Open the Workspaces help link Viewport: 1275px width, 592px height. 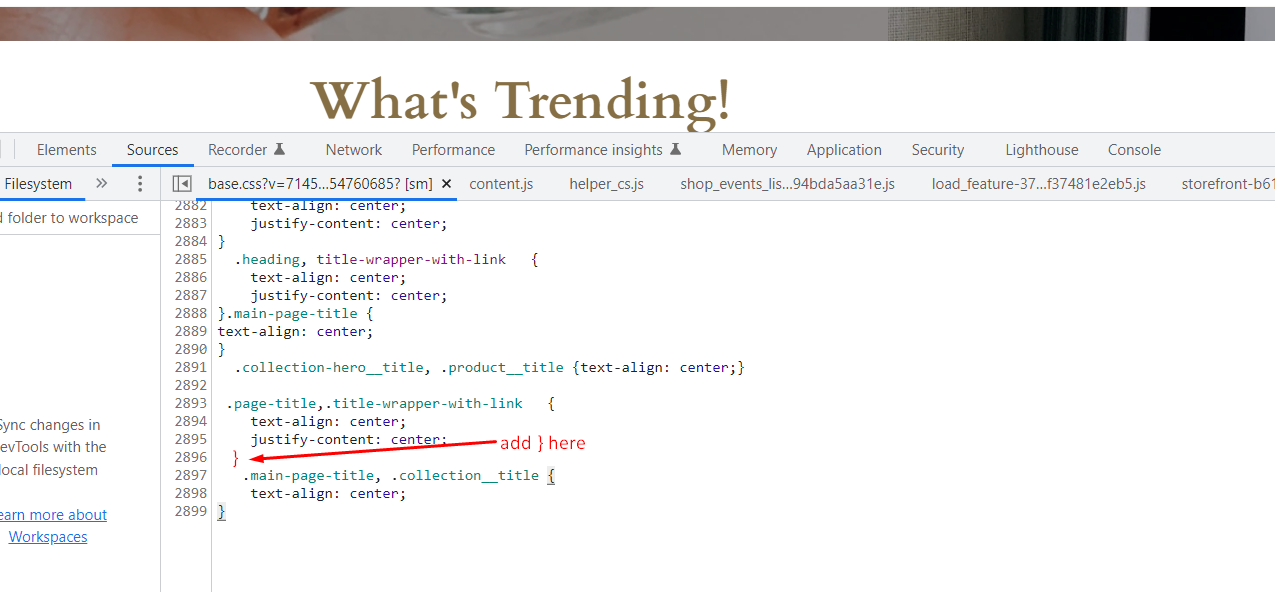48,537
